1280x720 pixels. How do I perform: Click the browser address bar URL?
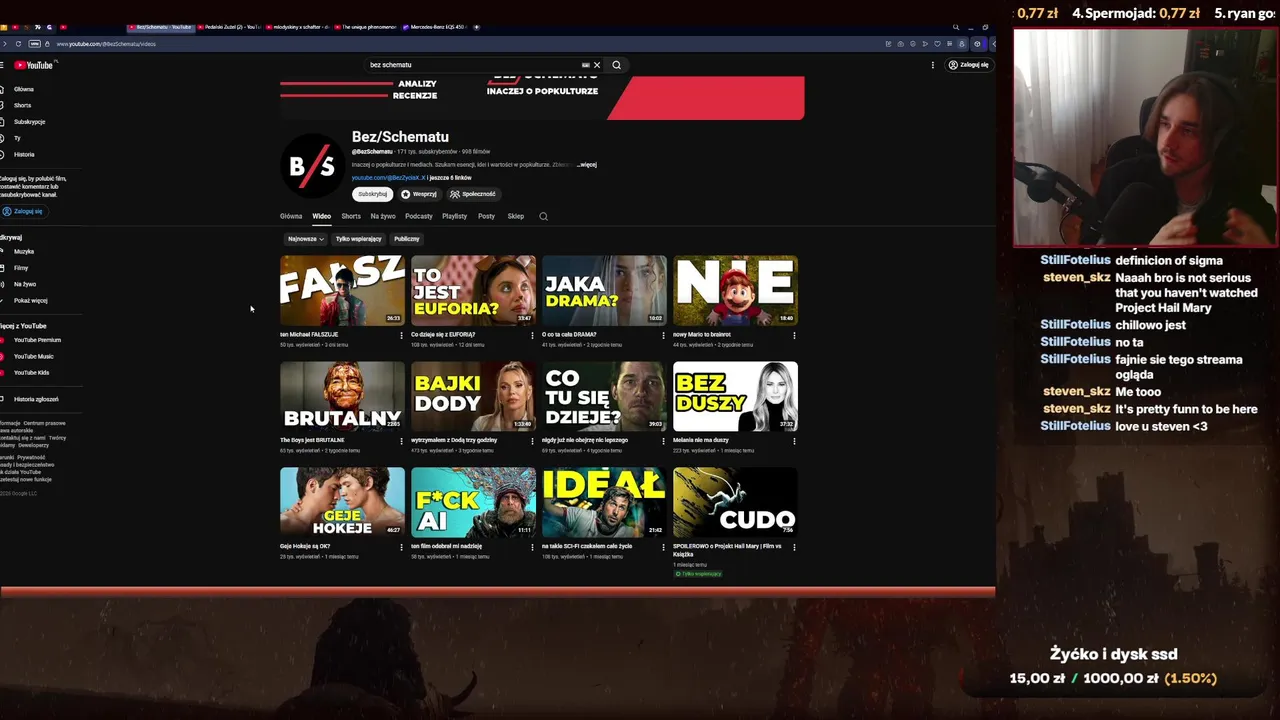(106, 44)
